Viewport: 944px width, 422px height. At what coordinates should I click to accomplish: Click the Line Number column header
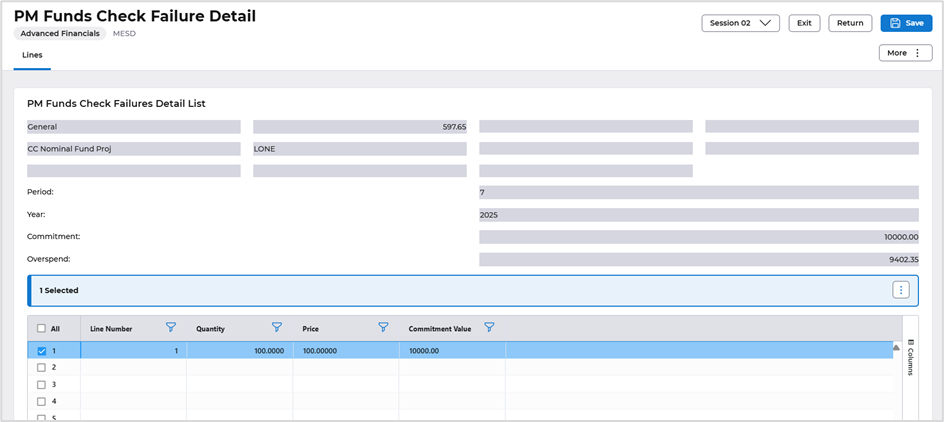(111, 329)
